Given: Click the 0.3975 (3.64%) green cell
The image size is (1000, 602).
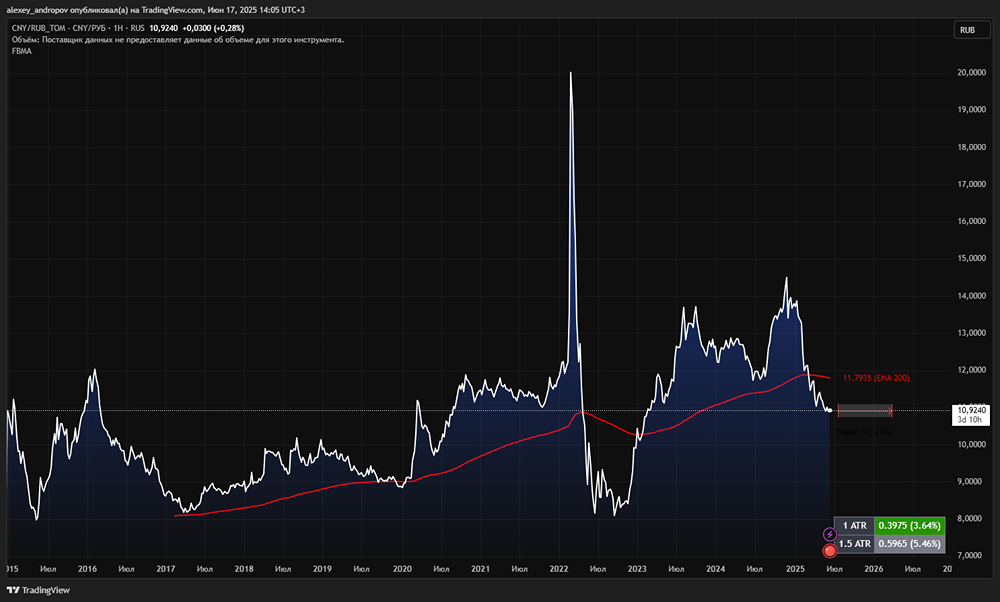Looking at the screenshot, I should [x=909, y=525].
